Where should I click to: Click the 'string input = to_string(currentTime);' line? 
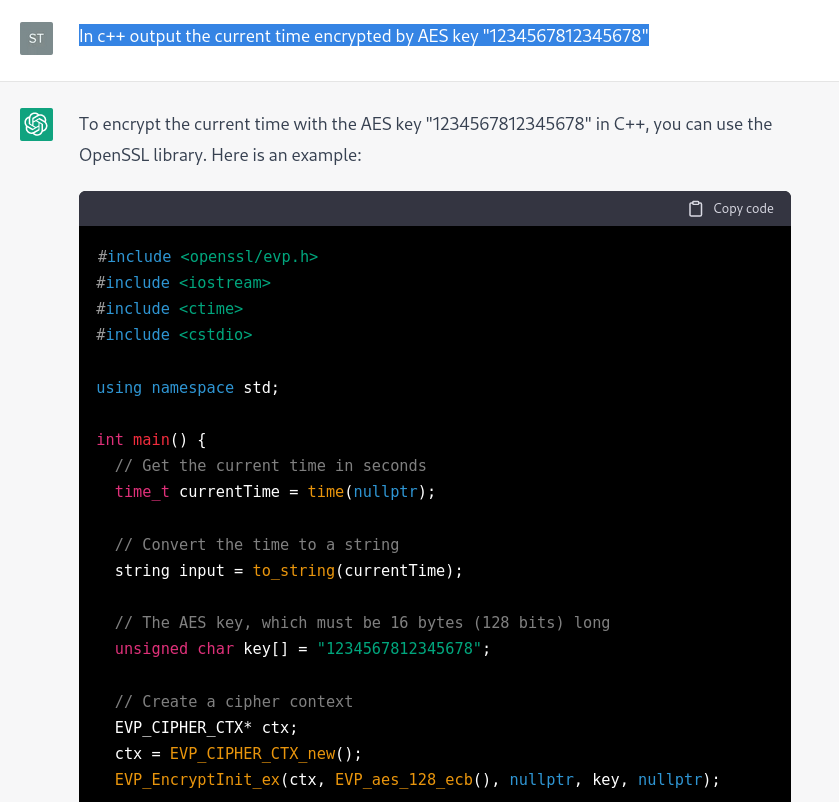[289, 571]
